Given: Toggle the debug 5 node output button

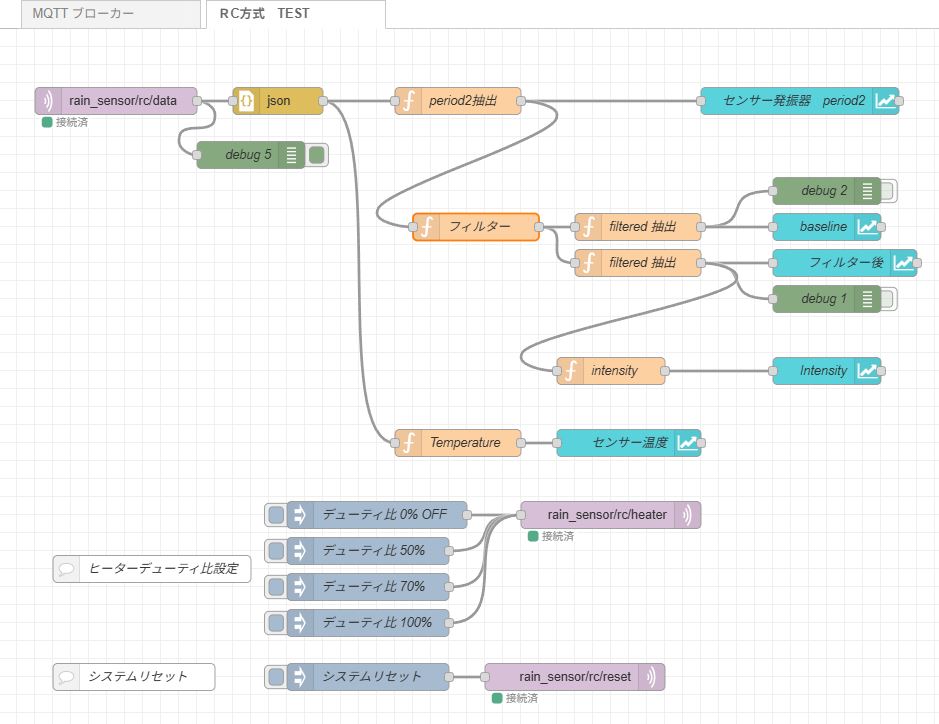Looking at the screenshot, I should (x=317, y=155).
